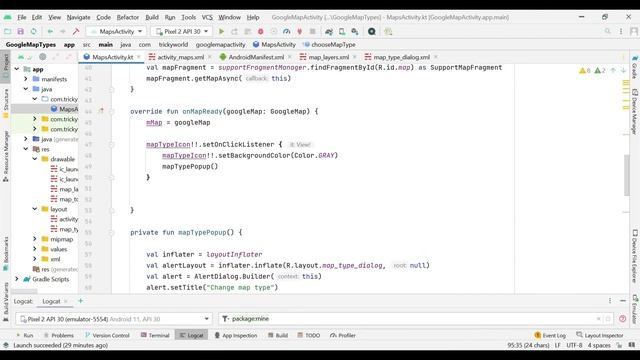This screenshot has height=360, width=640.
Task: Expand the values folder node
Action: [x=35, y=249]
